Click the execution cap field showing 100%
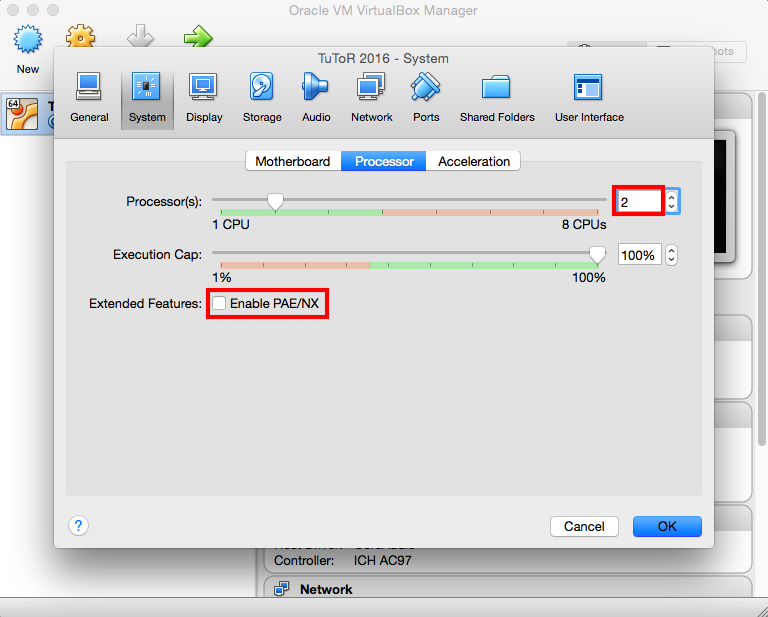 coord(639,255)
